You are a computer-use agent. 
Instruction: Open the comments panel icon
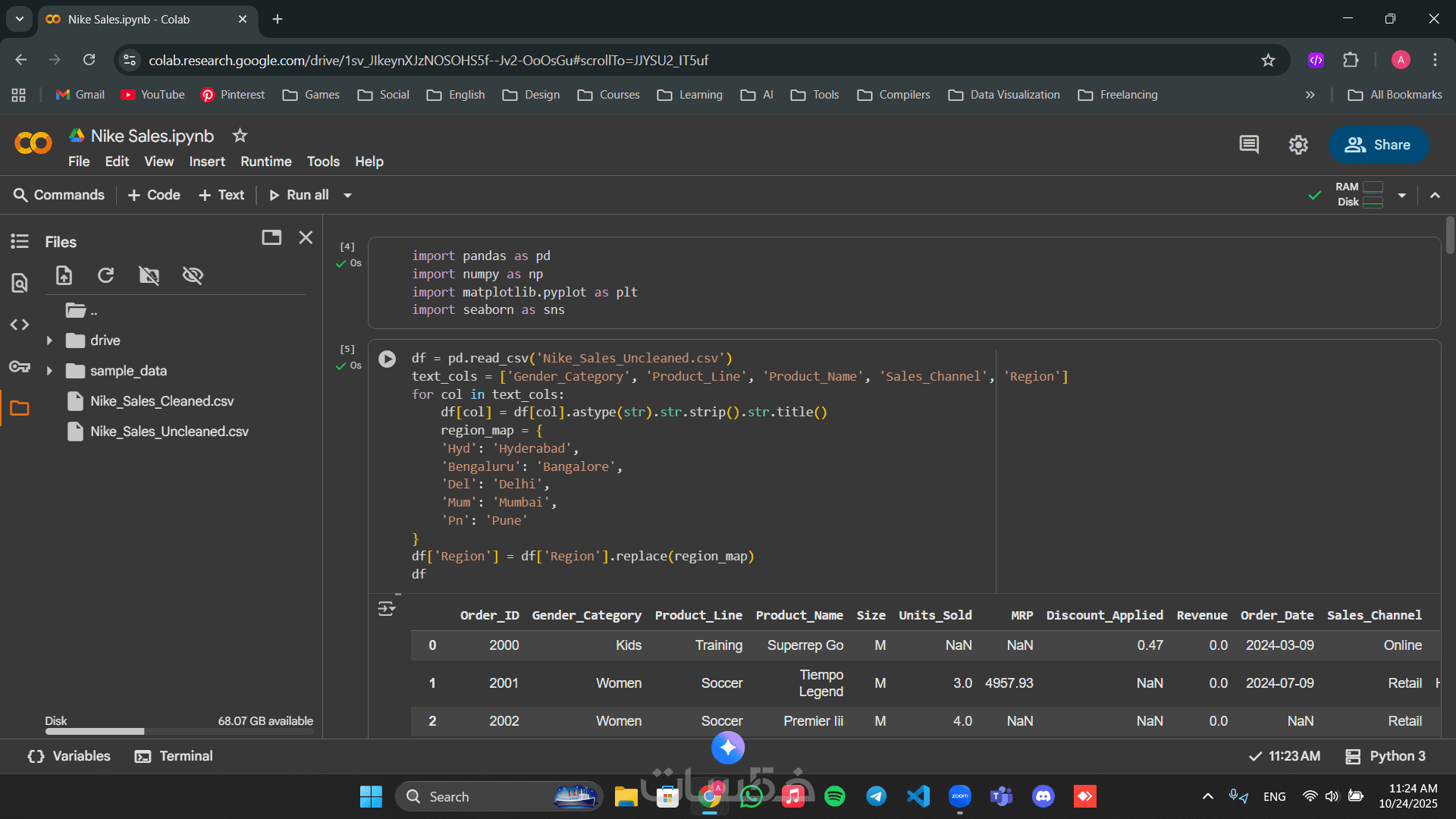pos(1249,145)
